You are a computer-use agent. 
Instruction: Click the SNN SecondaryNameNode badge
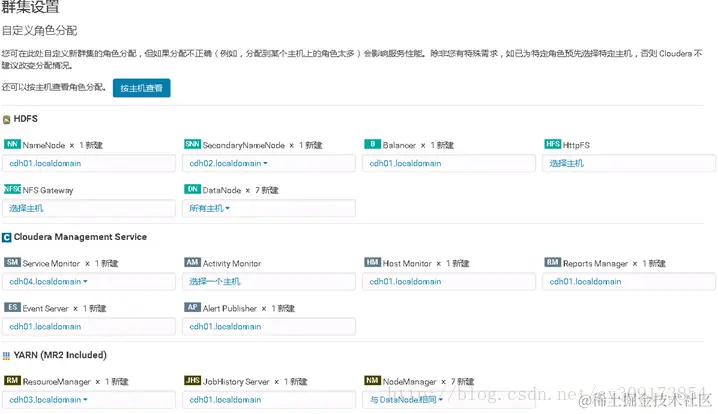point(192,144)
